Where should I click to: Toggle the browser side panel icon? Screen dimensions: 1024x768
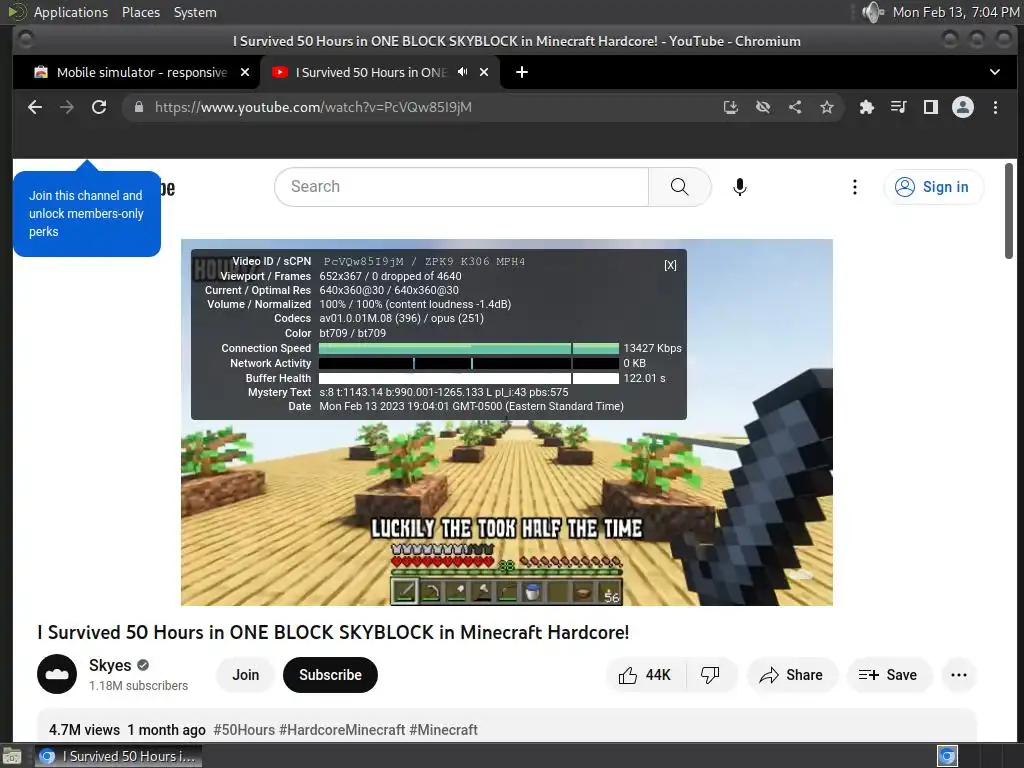(931, 107)
